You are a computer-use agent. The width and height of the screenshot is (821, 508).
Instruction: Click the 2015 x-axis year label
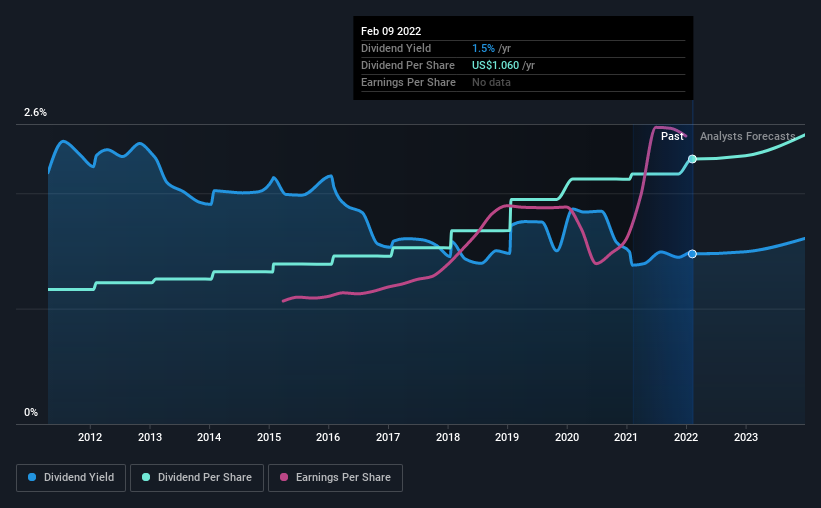pyautogui.click(x=269, y=437)
